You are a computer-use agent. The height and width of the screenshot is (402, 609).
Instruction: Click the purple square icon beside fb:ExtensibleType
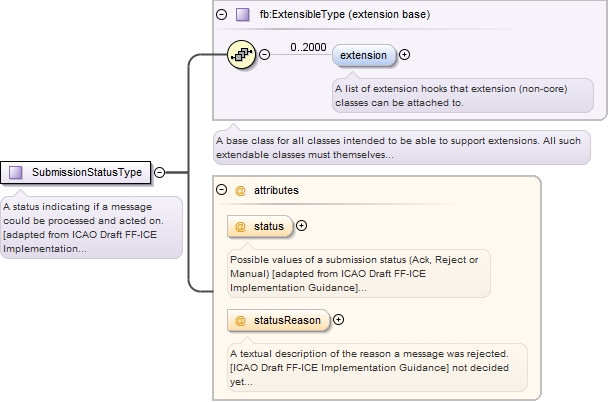pyautogui.click(x=242, y=14)
